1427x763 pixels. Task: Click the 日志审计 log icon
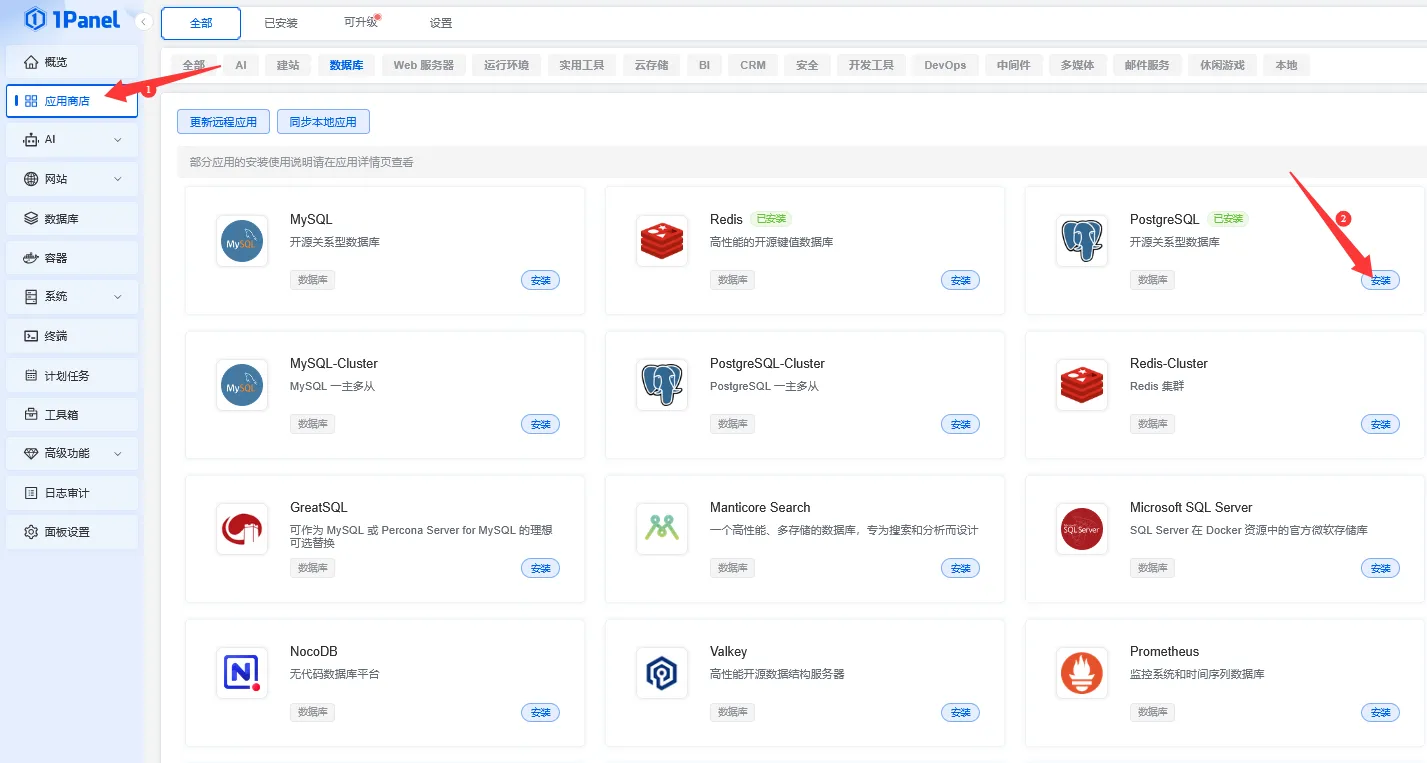32,493
